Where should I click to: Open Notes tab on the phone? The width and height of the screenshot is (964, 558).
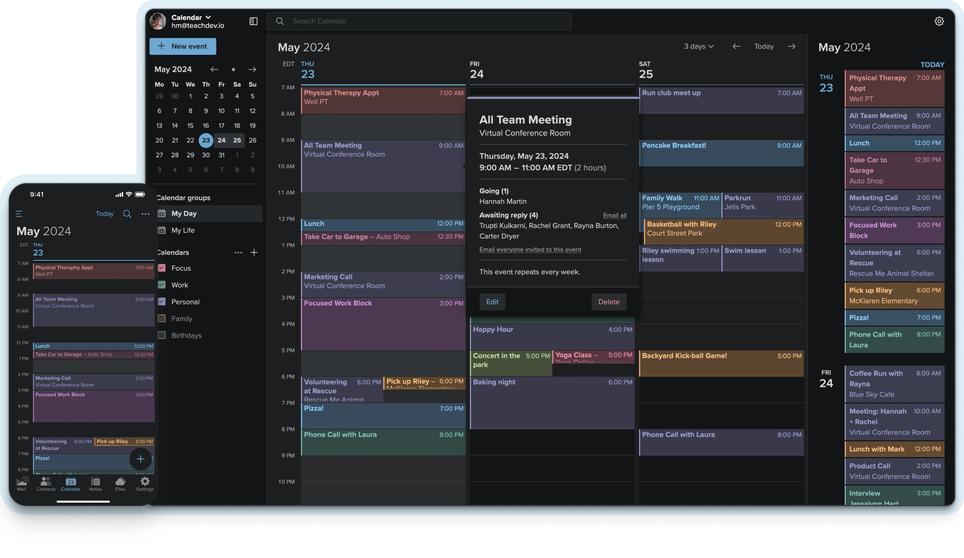[x=95, y=484]
